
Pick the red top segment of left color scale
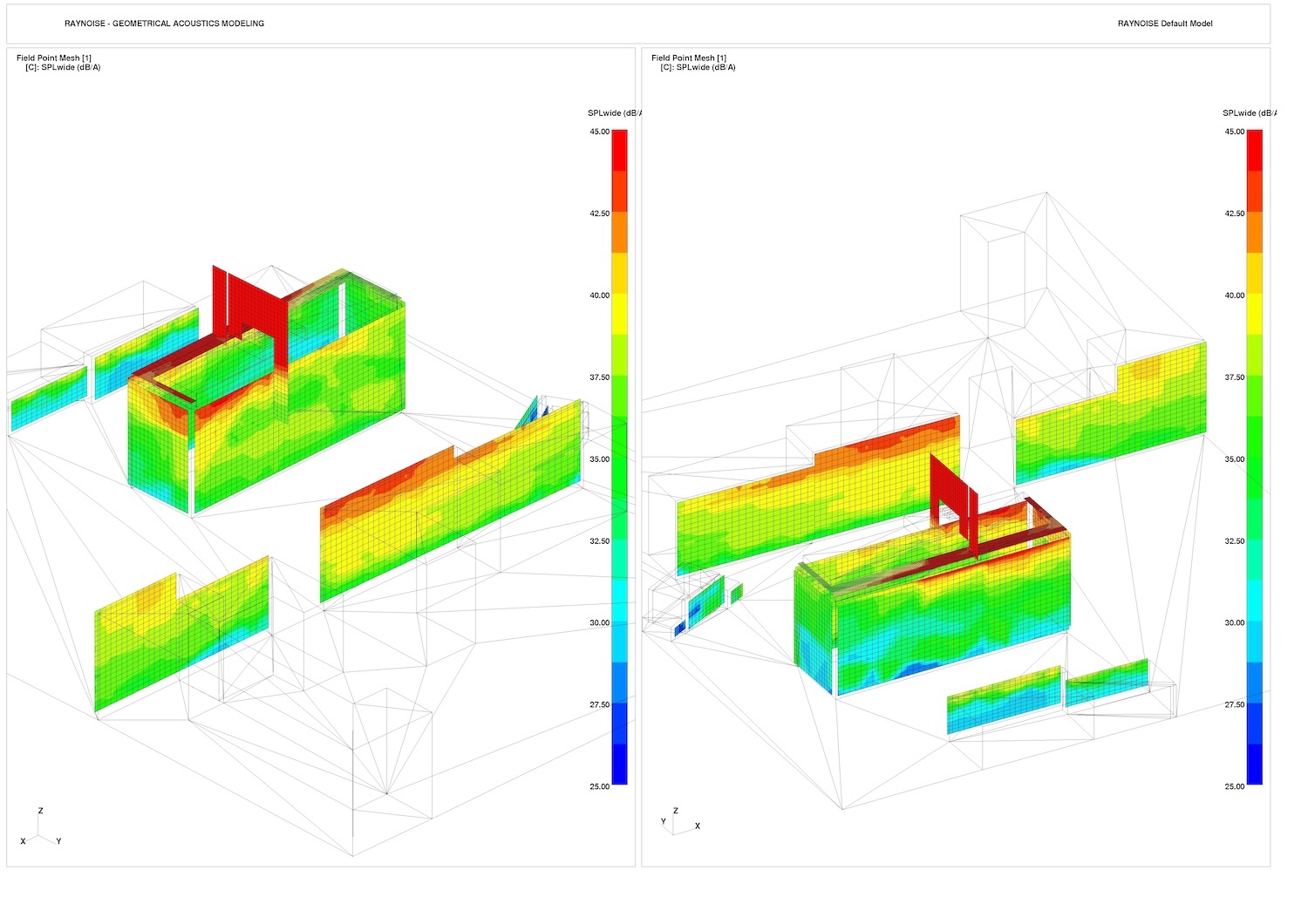(x=619, y=150)
